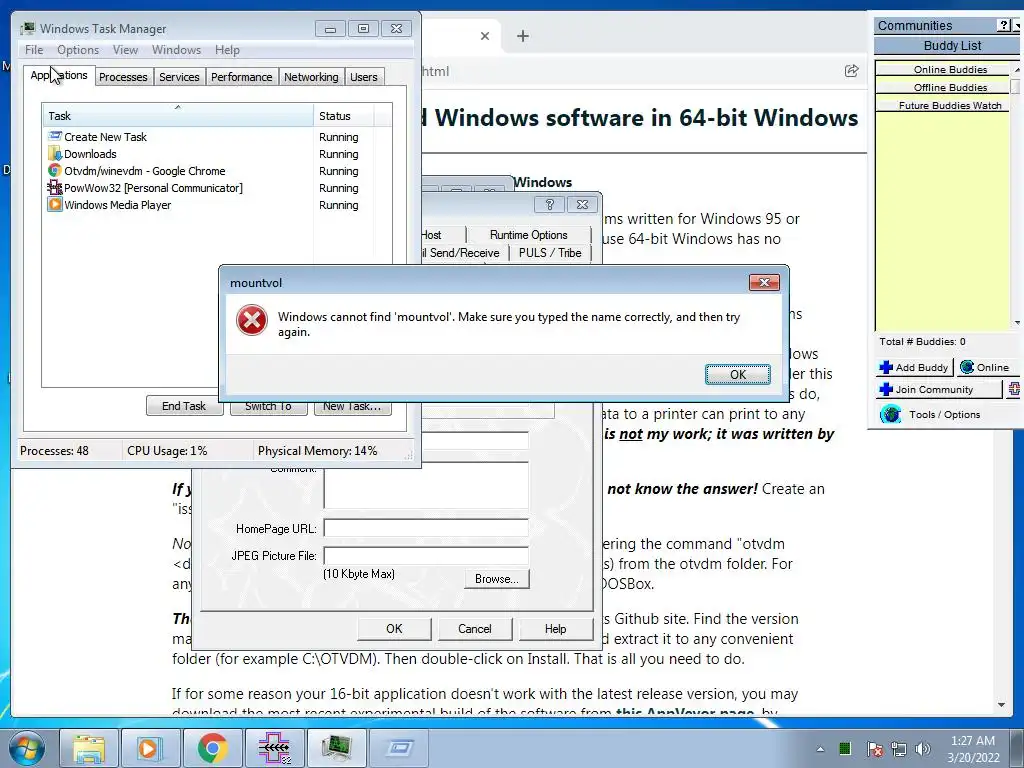Select the Applications tab in Task Manager
This screenshot has height=768, width=1024.
tap(59, 75)
